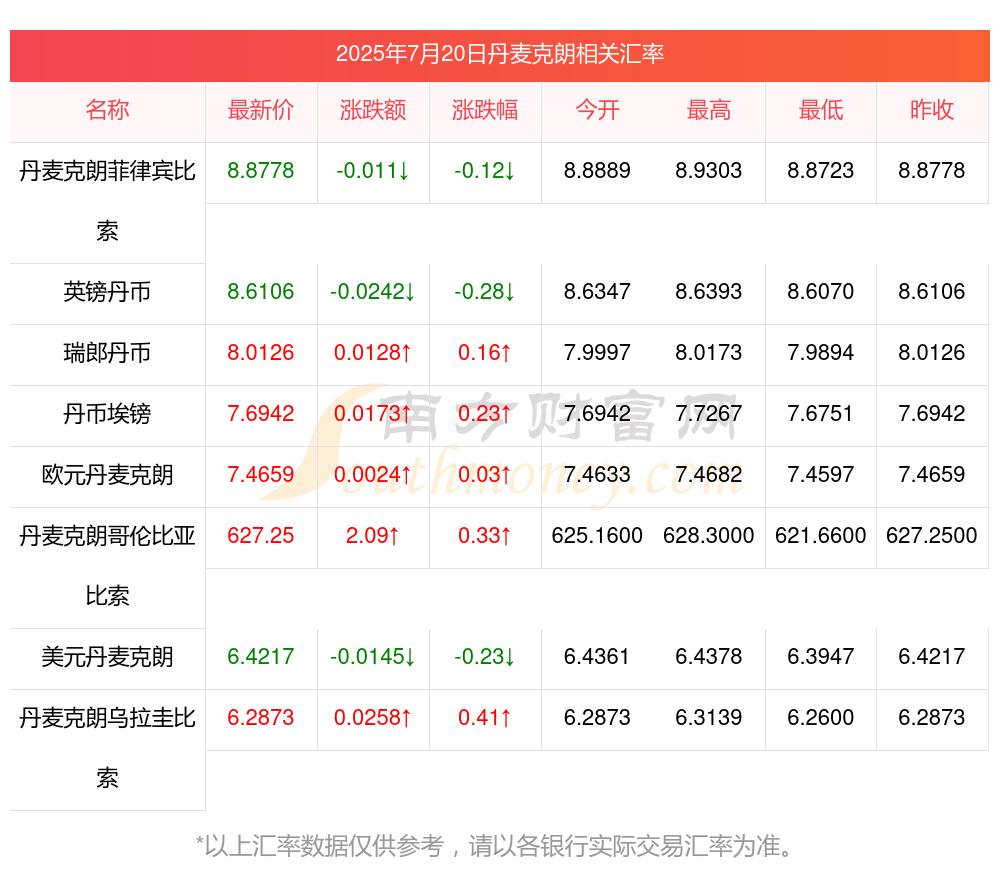Screen dimensions: 1000x877
Task: Click the 今开 column header
Action: tap(597, 110)
